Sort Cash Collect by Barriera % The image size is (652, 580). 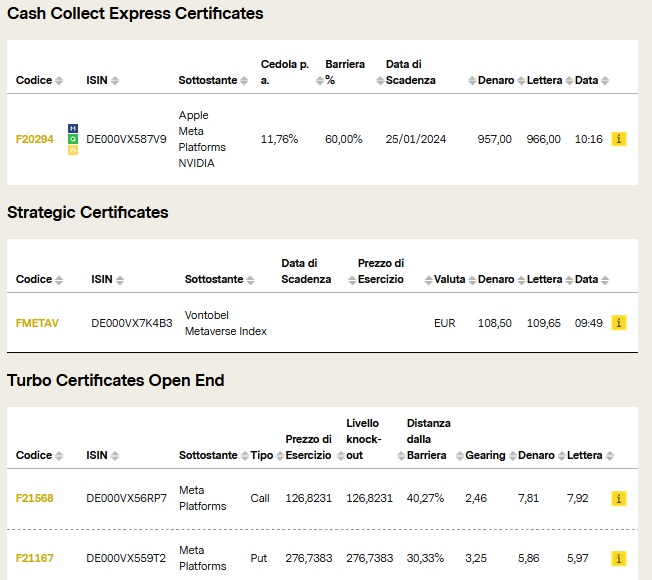[x=380, y=81]
